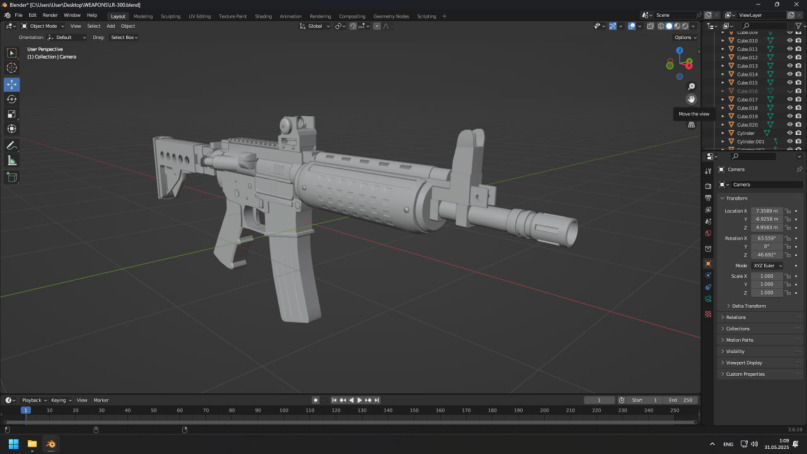This screenshot has width=807, height=454.
Task: Switch to the Sculpting workspace tab
Action: click(171, 16)
